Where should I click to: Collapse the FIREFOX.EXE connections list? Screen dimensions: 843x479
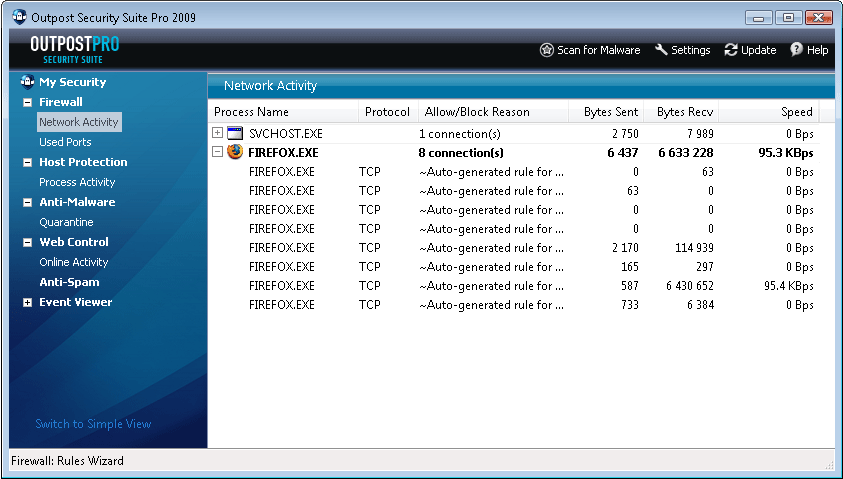[218, 153]
